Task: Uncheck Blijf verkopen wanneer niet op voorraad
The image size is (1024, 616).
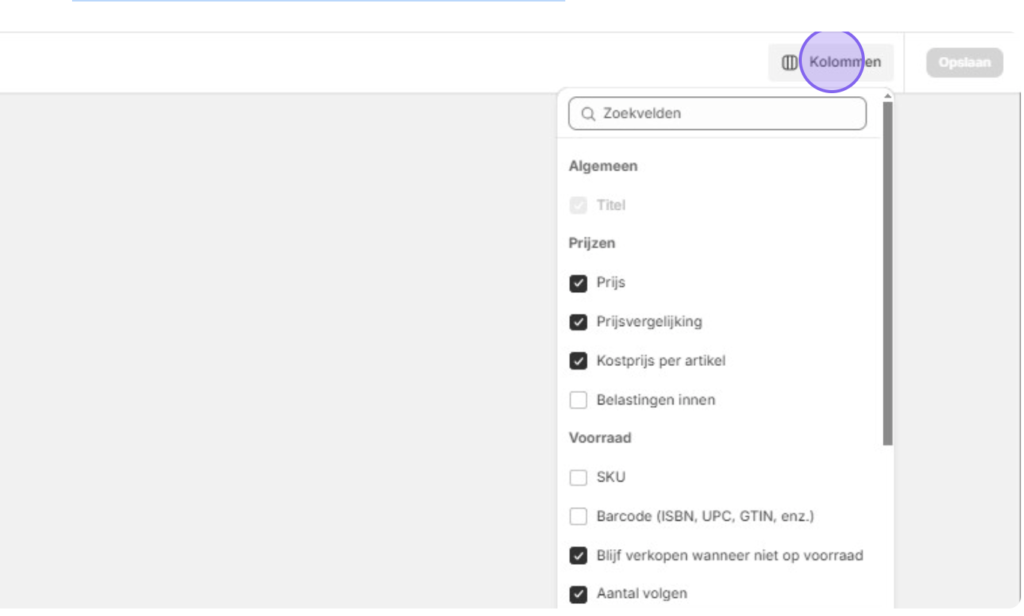Action: tap(578, 556)
